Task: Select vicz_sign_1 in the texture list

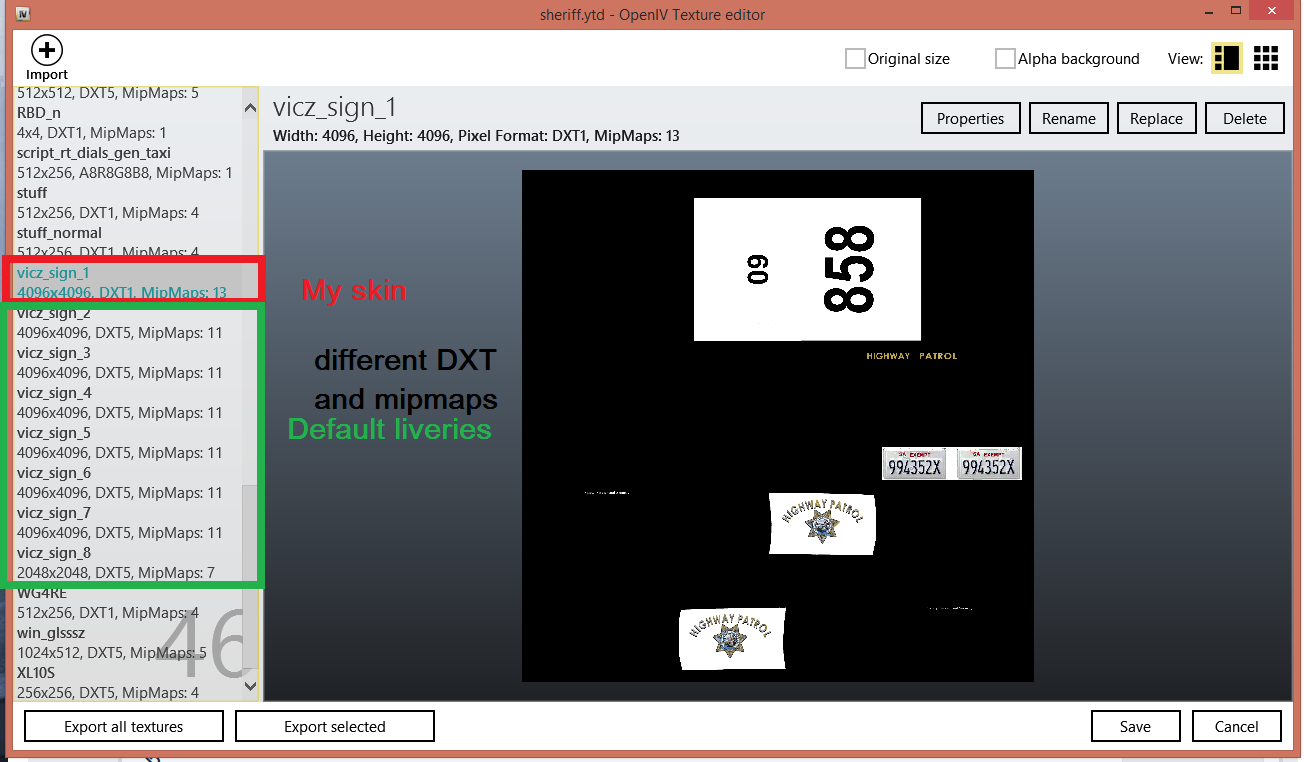Action: 126,283
